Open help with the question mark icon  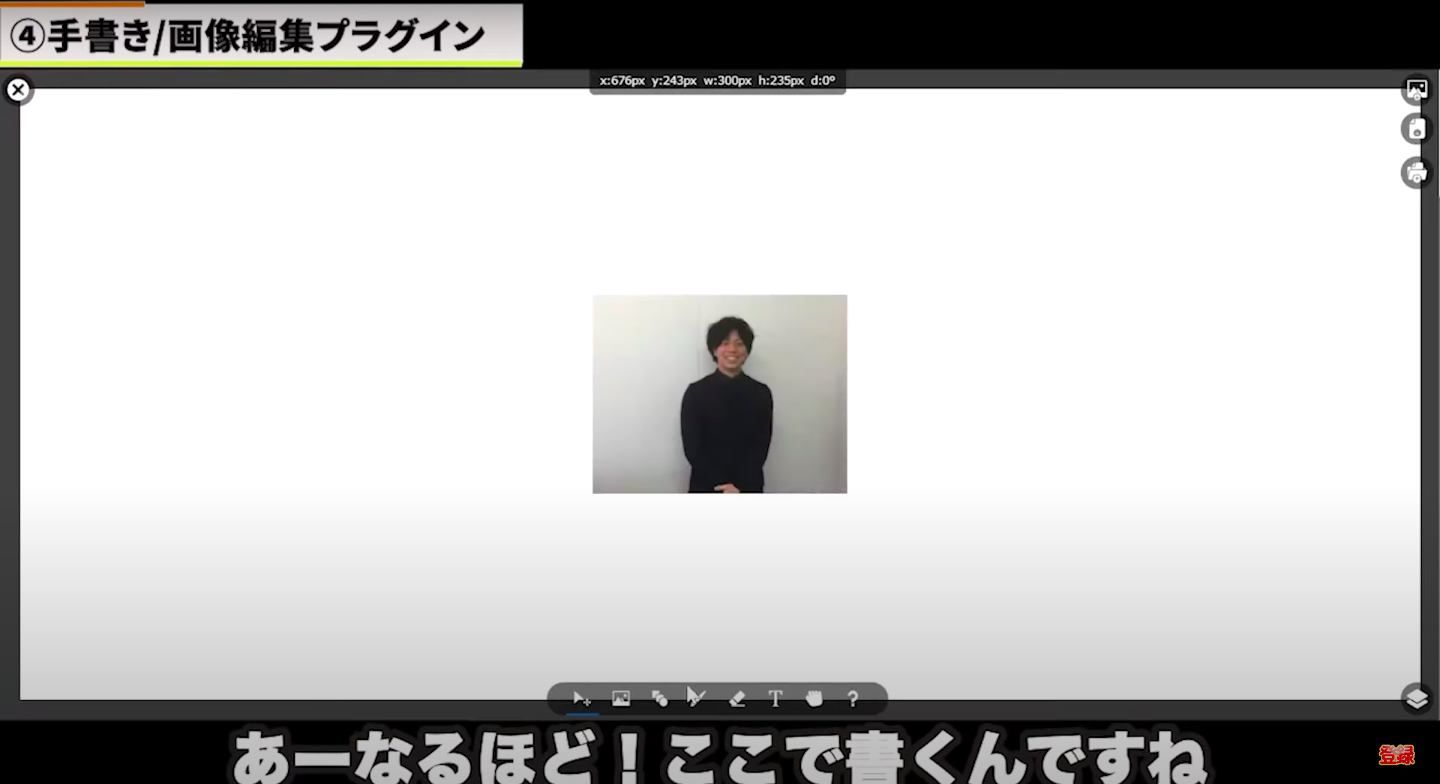853,699
